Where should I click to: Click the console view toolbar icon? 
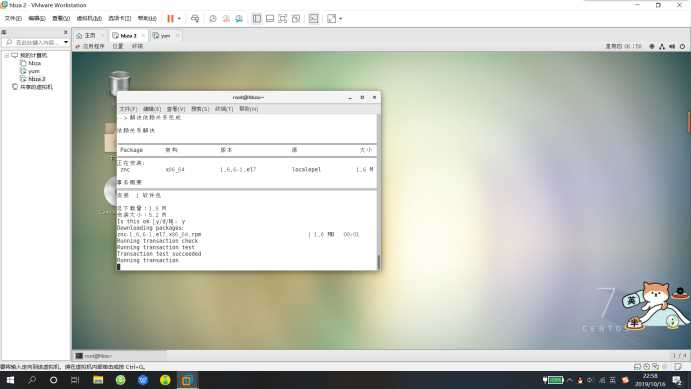313,19
